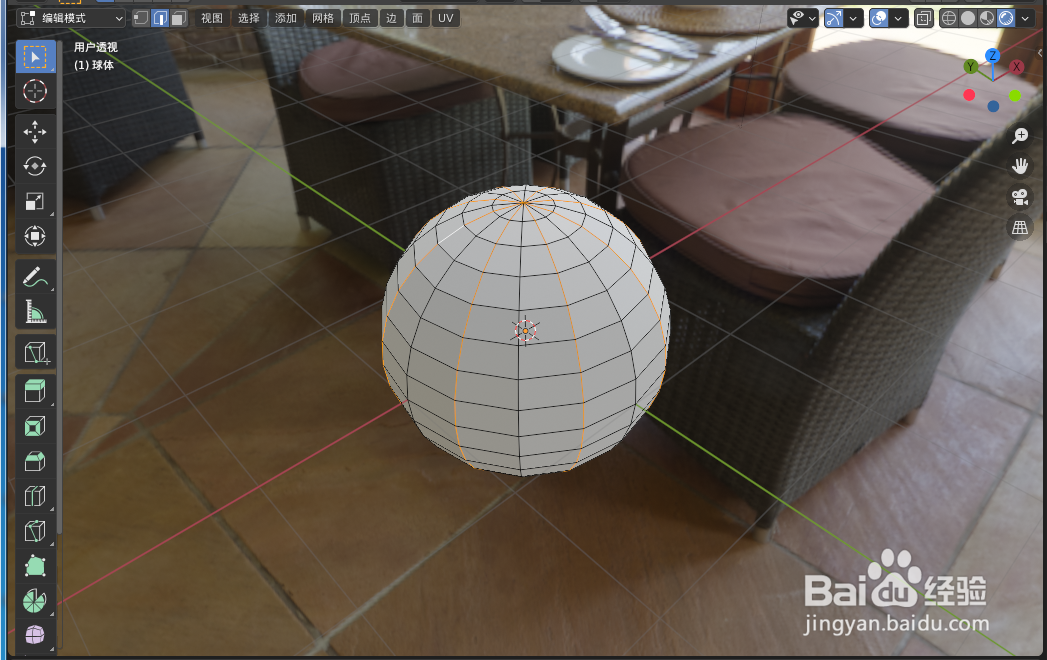Open the 网格 menu
The width and height of the screenshot is (1047, 660).
(323, 17)
